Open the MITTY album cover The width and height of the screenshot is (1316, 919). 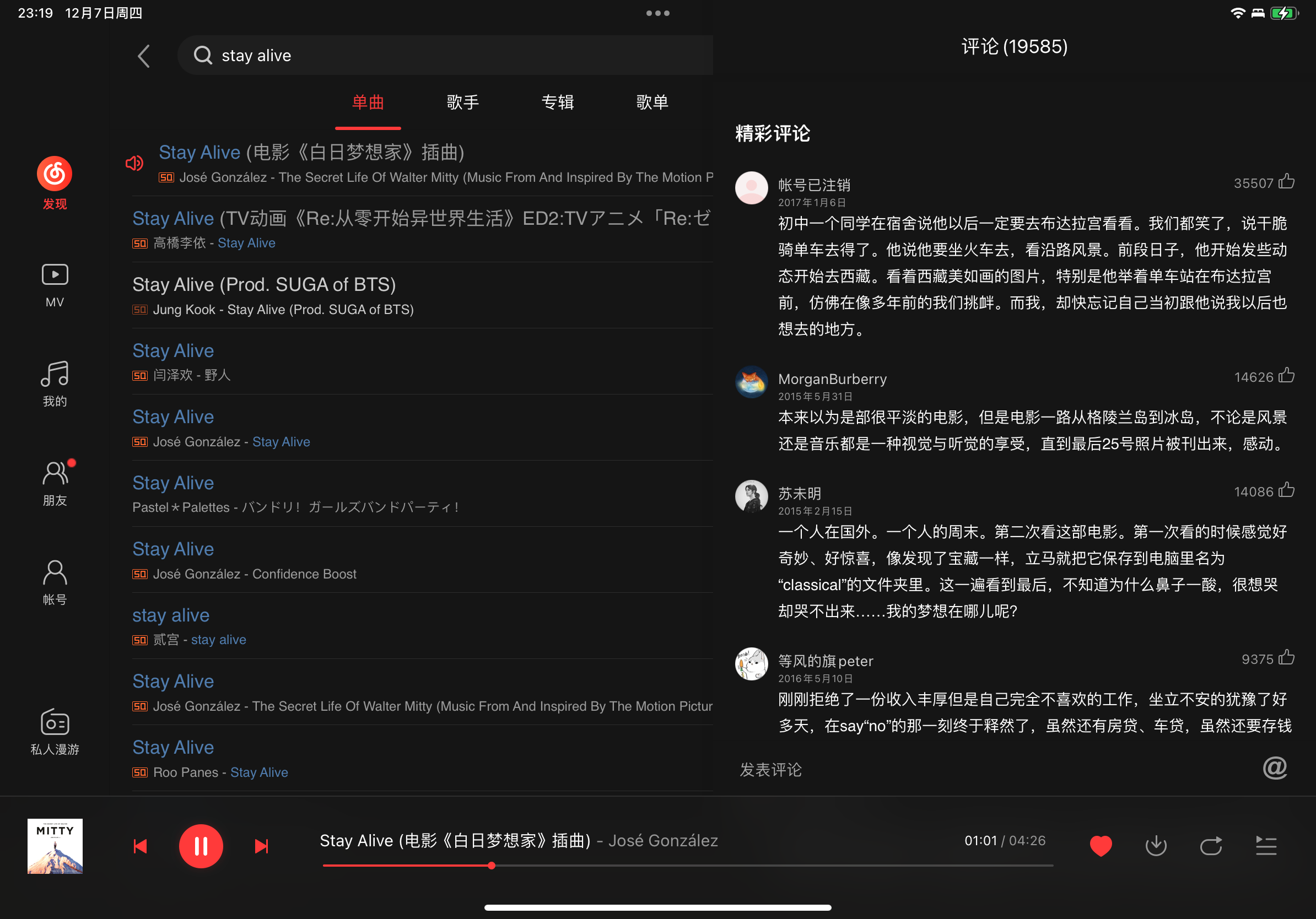coord(55,846)
